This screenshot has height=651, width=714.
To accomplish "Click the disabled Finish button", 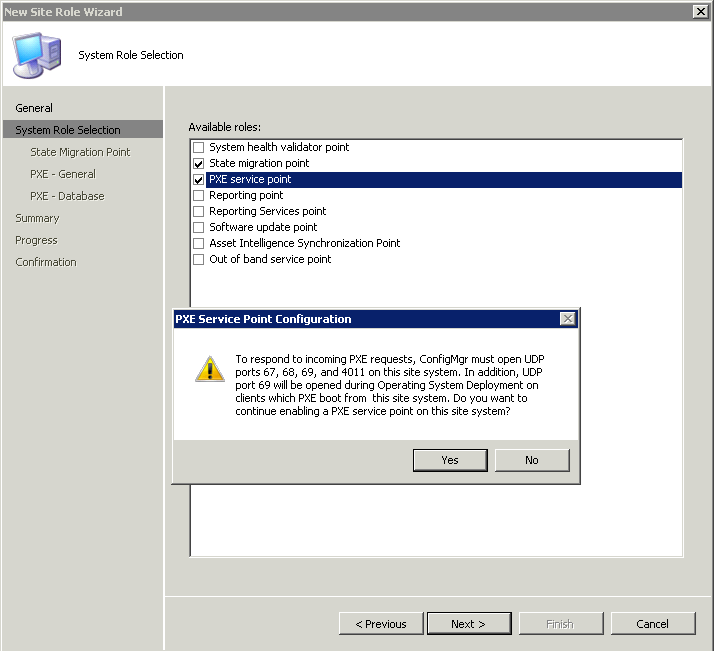I will click(x=561, y=624).
